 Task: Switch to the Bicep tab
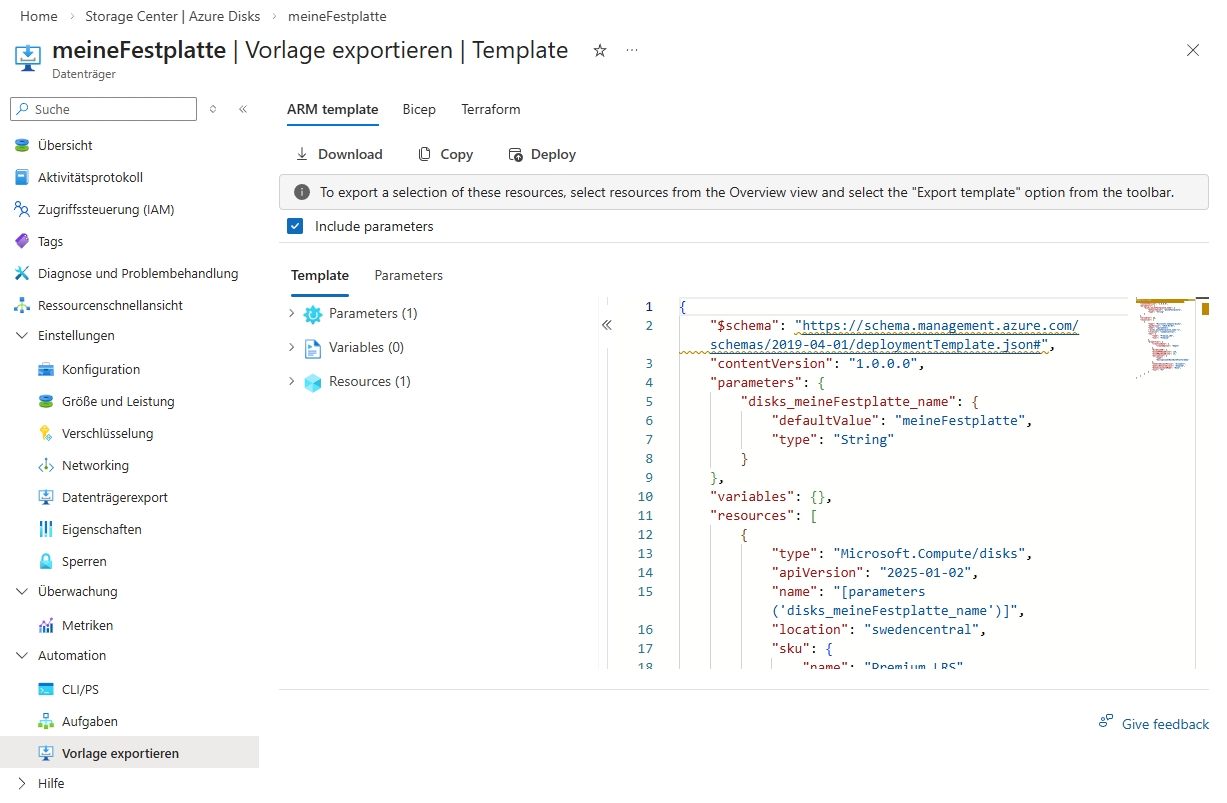(419, 109)
